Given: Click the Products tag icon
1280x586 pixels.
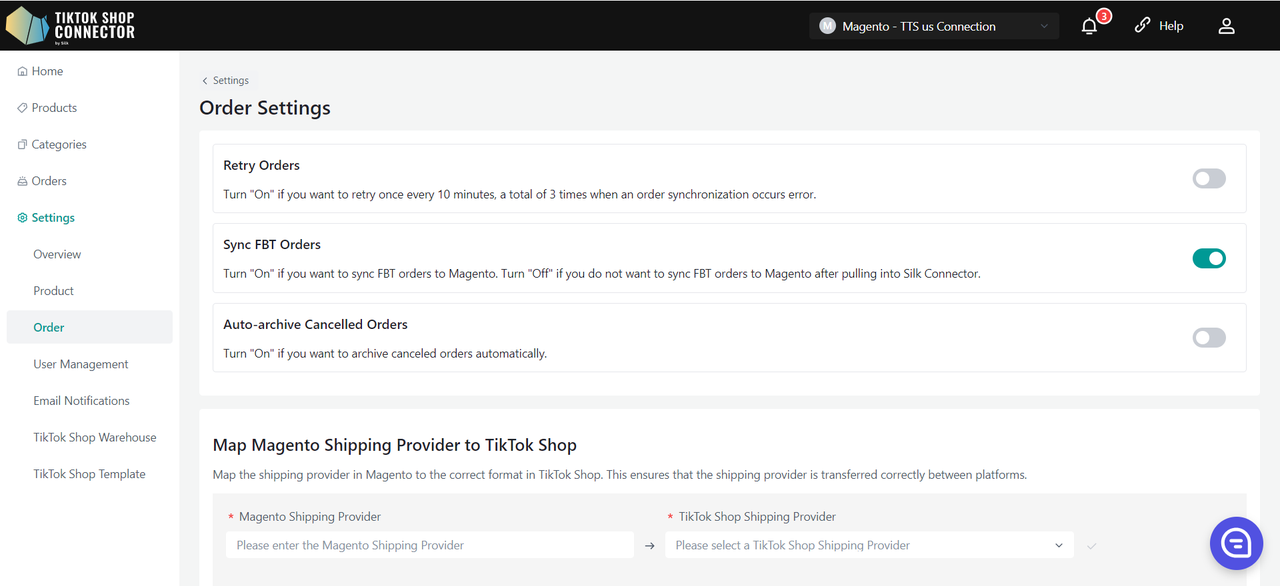Looking at the screenshot, I should [22, 108].
